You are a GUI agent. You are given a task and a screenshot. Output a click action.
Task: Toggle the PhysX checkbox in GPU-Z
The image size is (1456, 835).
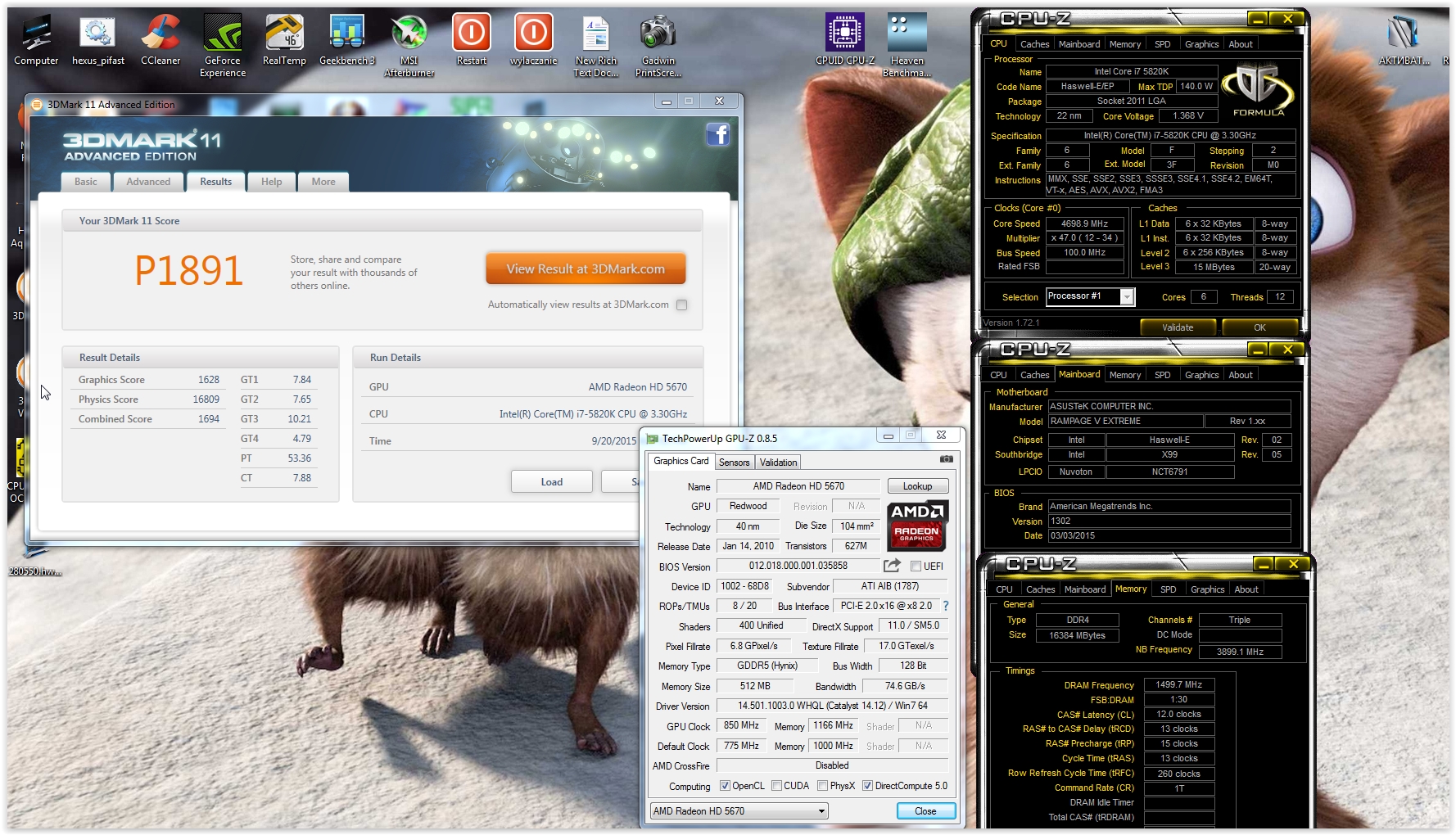822,786
